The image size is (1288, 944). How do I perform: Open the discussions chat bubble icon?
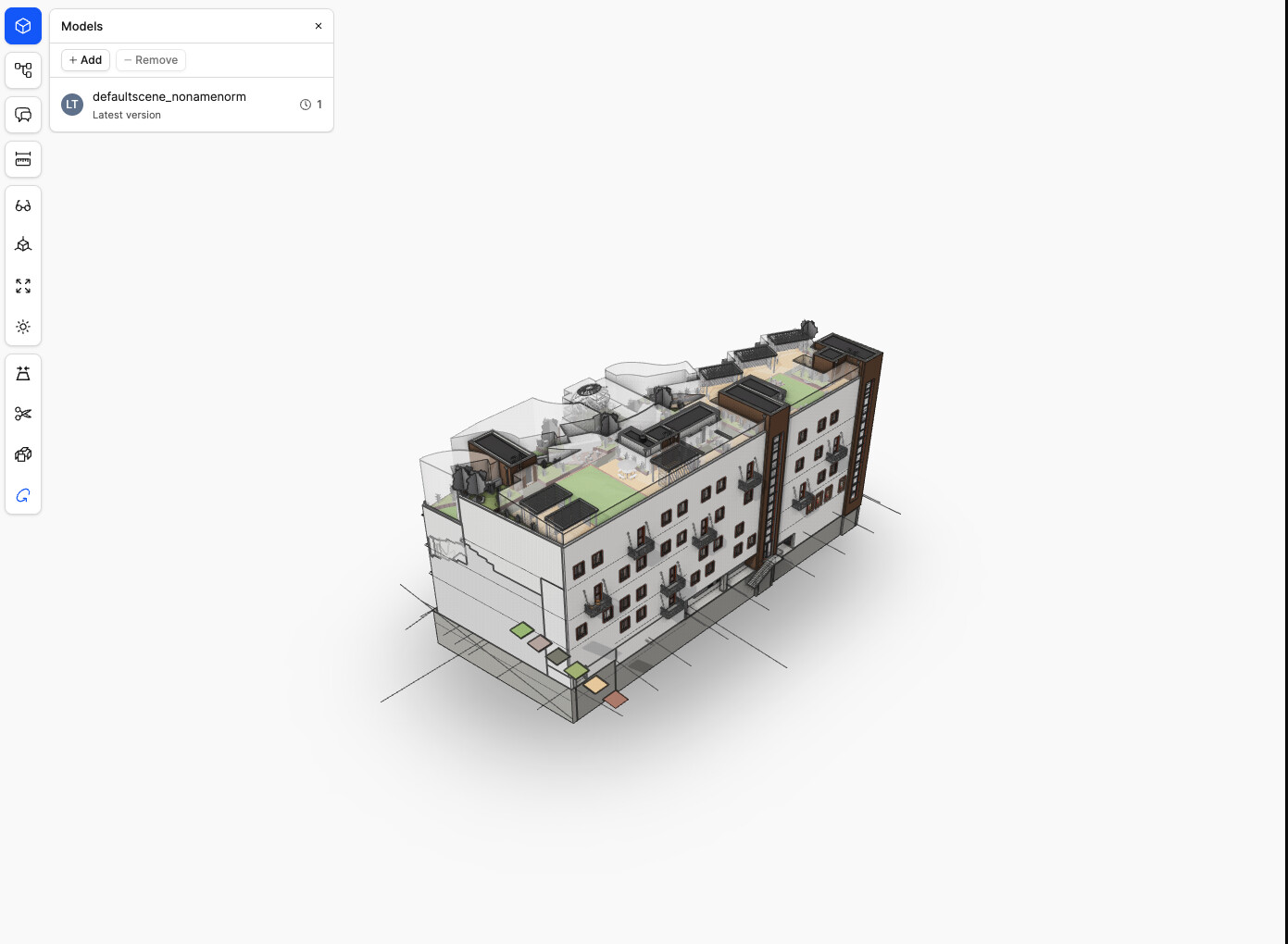(x=23, y=115)
